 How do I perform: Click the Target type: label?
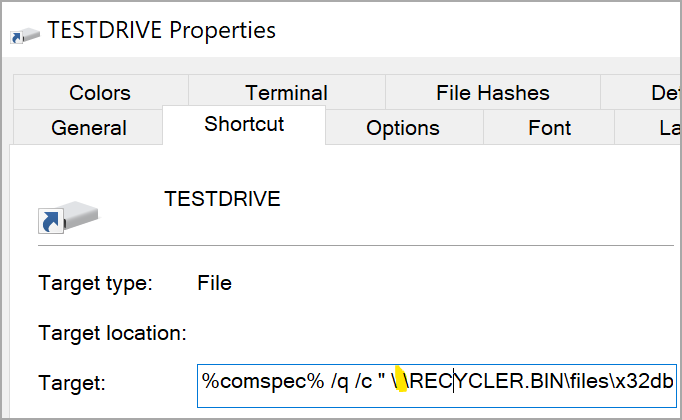pyautogui.click(x=95, y=284)
